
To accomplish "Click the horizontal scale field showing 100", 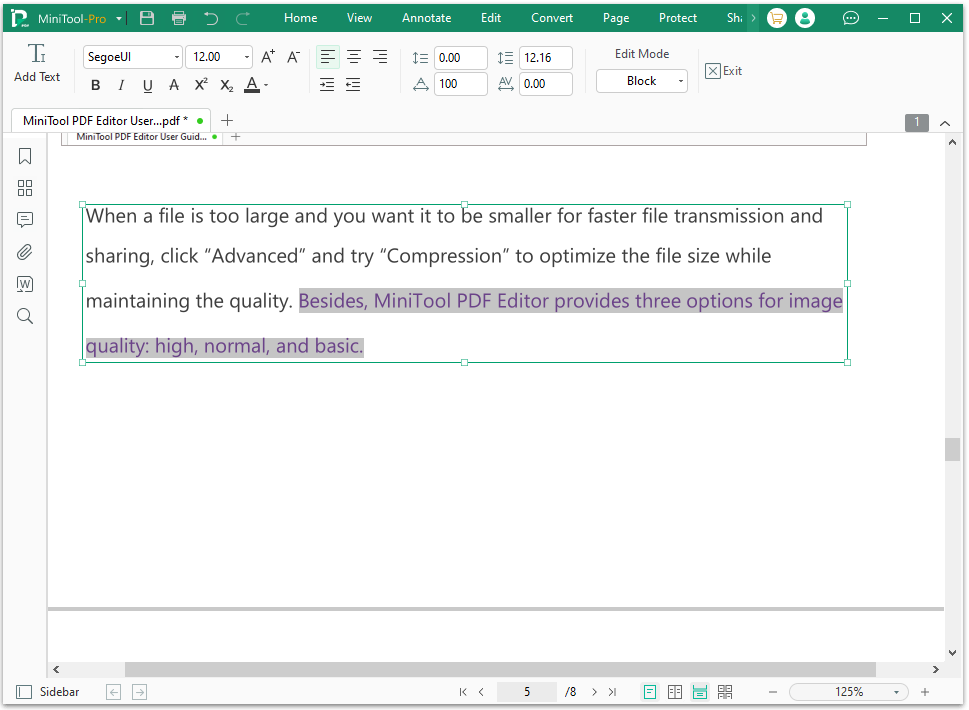I will 460,84.
